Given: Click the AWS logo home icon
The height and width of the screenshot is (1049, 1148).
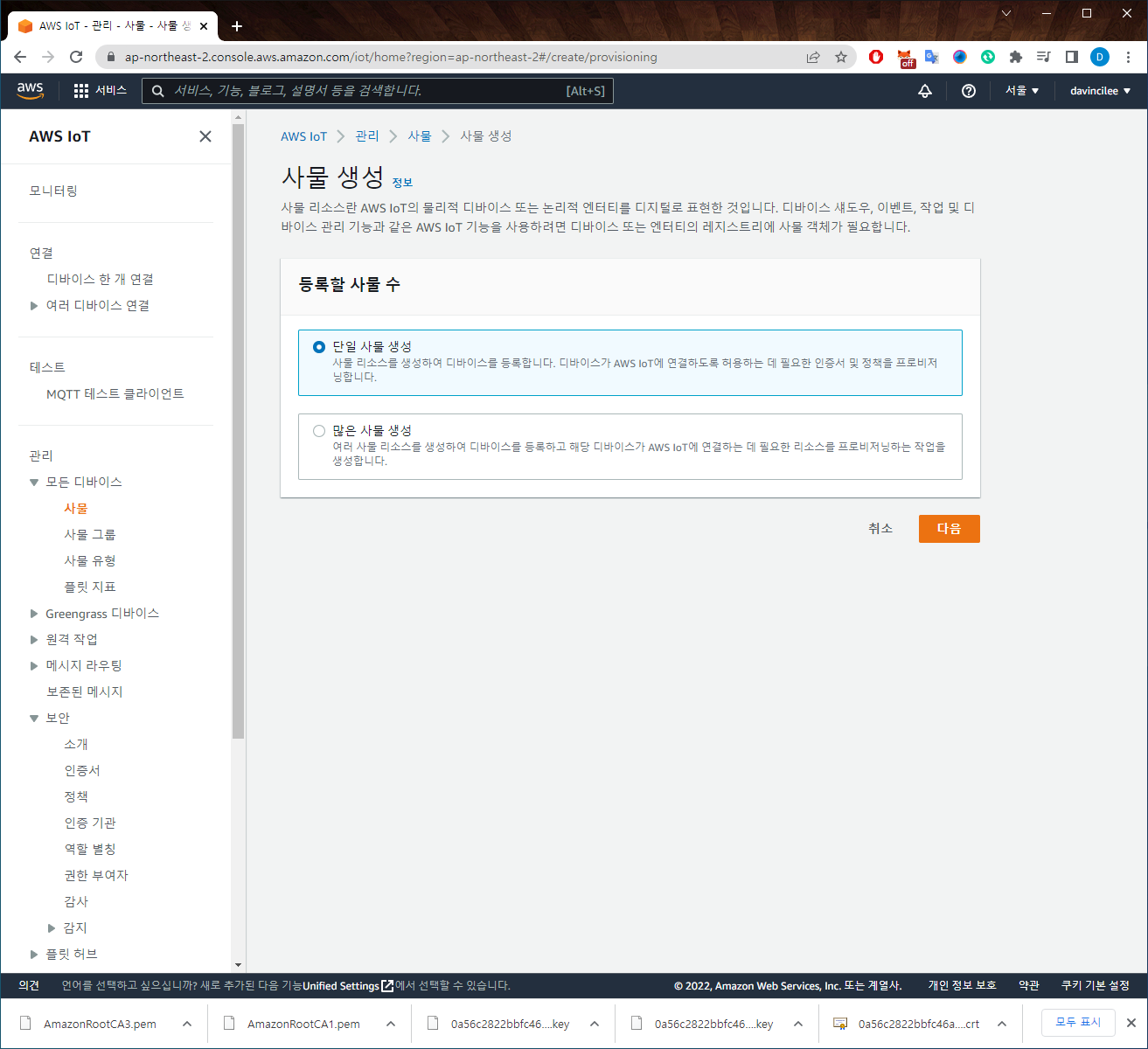Looking at the screenshot, I should pos(30,90).
